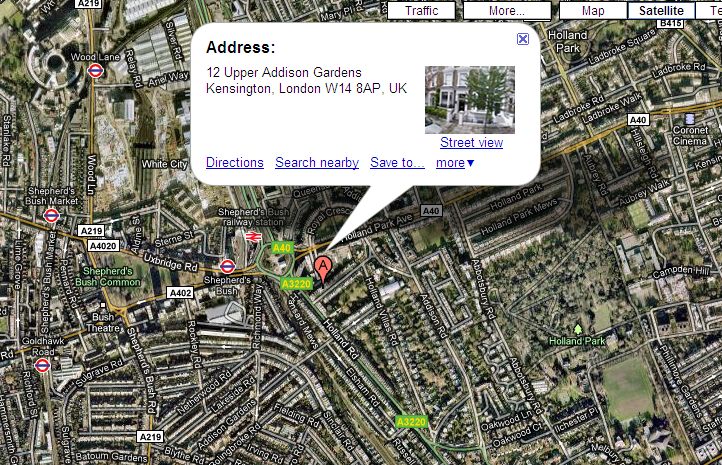The width and height of the screenshot is (722, 465).
Task: Click the 'Campden Hill' label
Action: 680,271
